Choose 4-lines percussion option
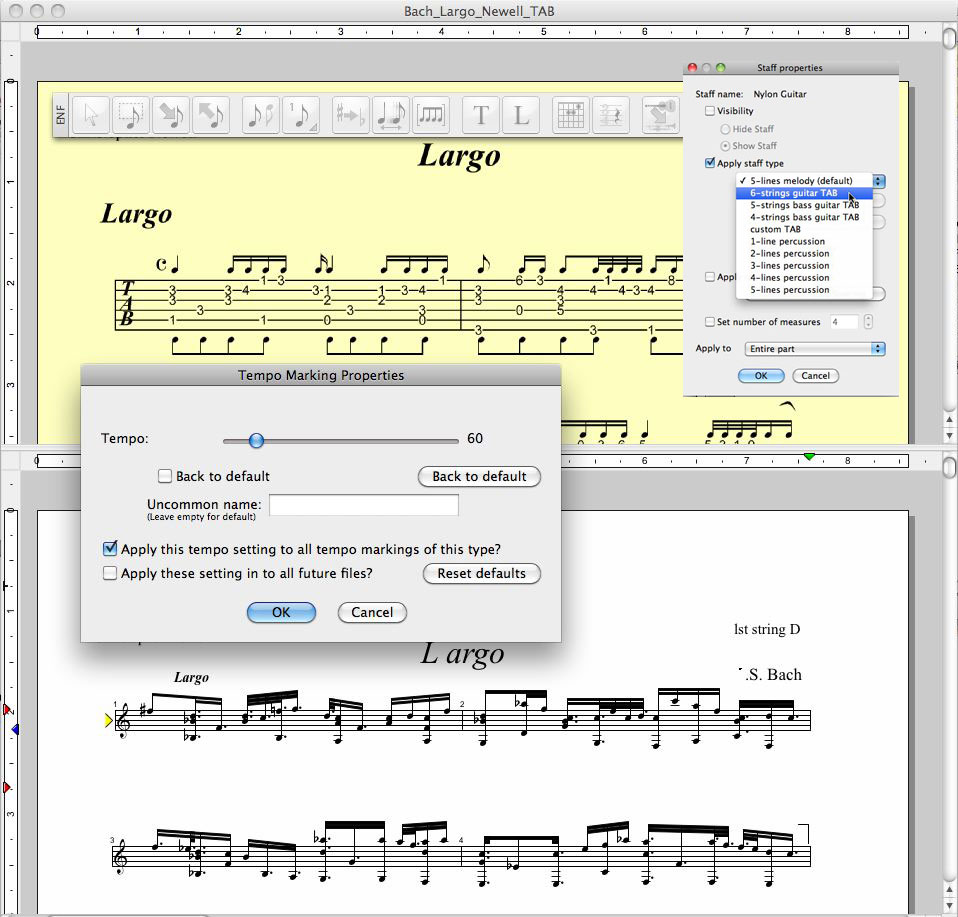Screen dimensions: 958x917 pos(804,277)
